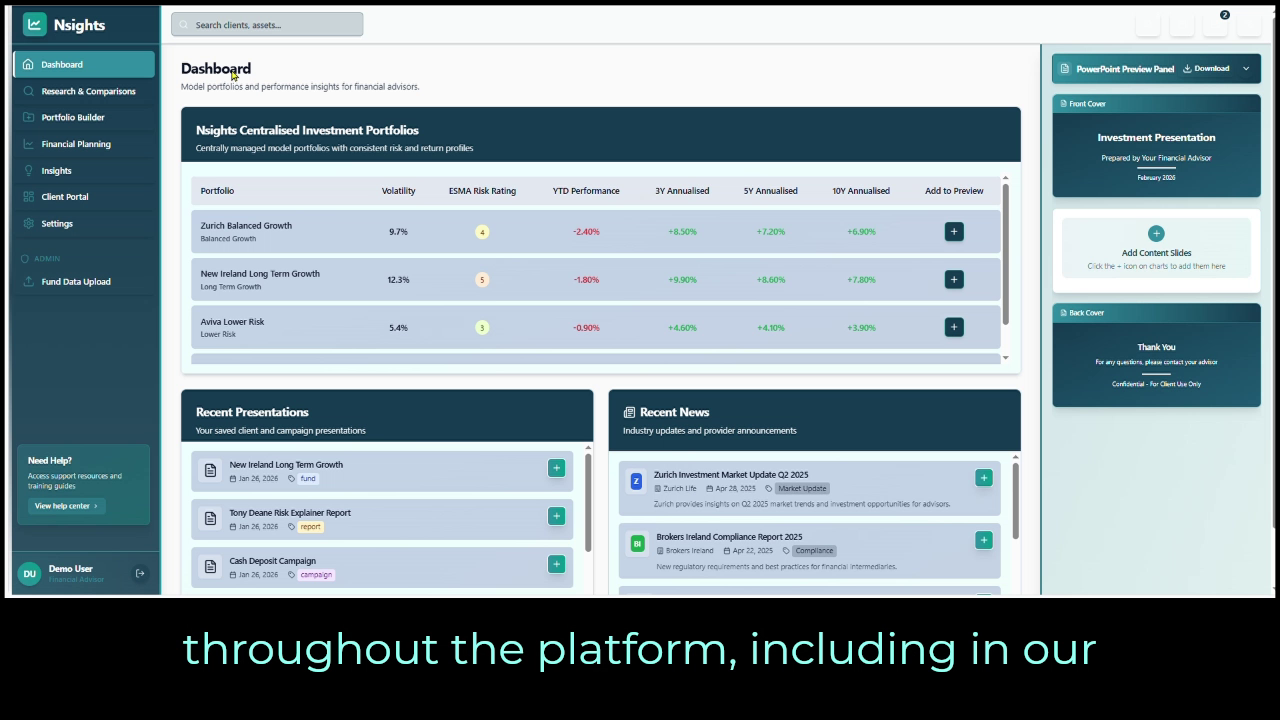This screenshot has width=1280, height=720.
Task: Open Research & Comparisons in sidebar
Action: [88, 91]
